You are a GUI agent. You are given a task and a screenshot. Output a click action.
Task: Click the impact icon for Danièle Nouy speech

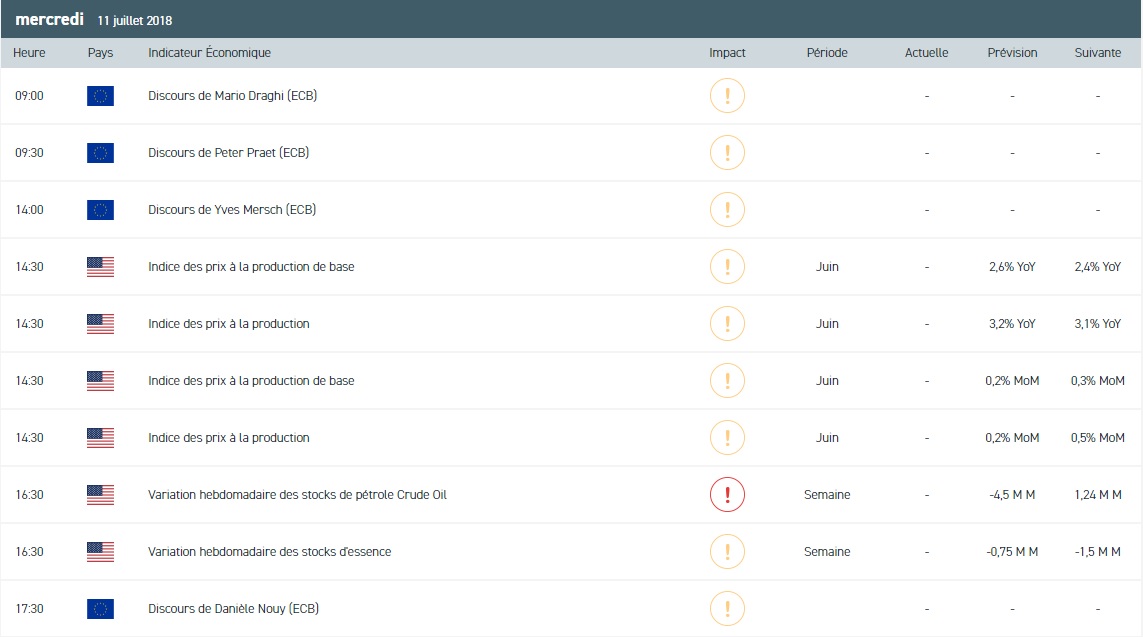[727, 609]
